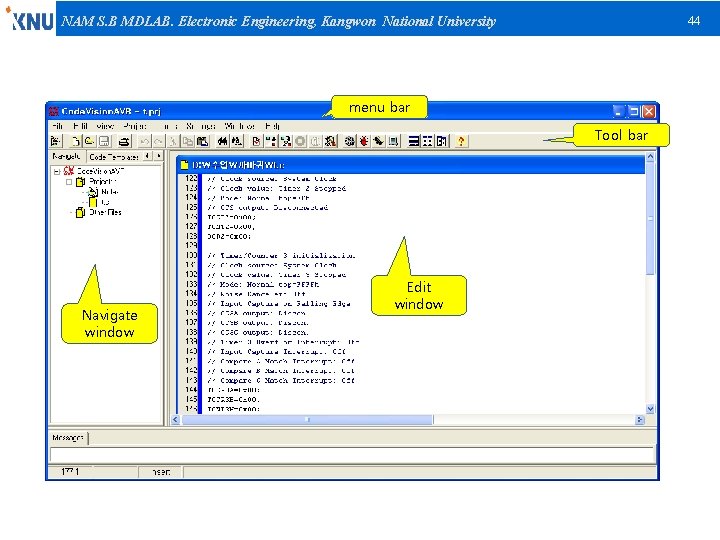Image resolution: width=720 pixels, height=540 pixels.
Task: Click the editor's vertical scrollbar thumb
Action: (650, 218)
